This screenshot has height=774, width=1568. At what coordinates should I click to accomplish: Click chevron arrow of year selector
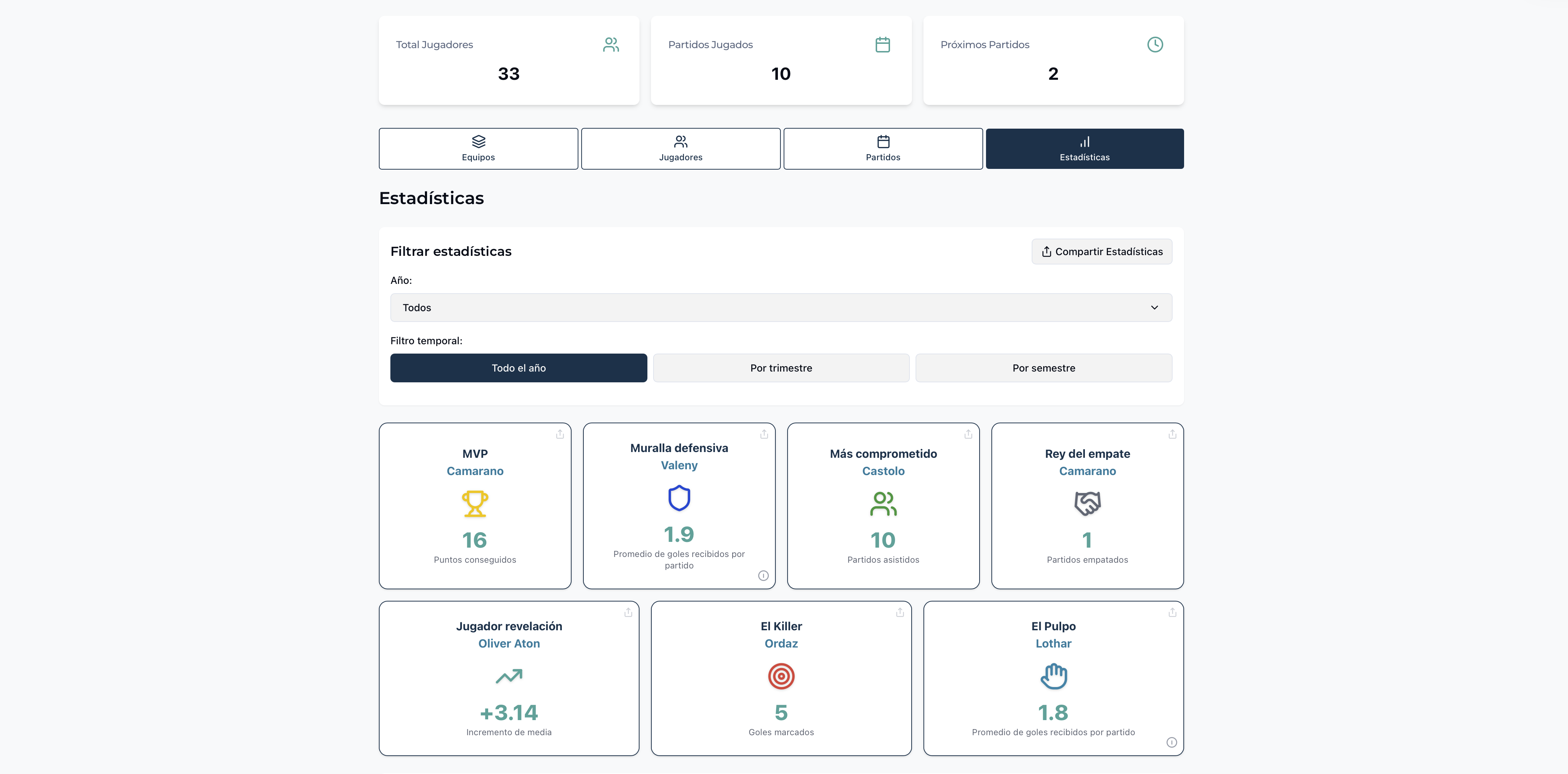click(1154, 308)
